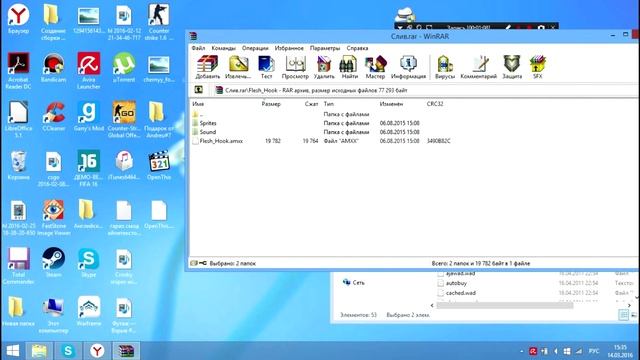Open the FastStone Image Viewer desktop icon
The width and height of the screenshot is (640, 360).
(x=53, y=218)
